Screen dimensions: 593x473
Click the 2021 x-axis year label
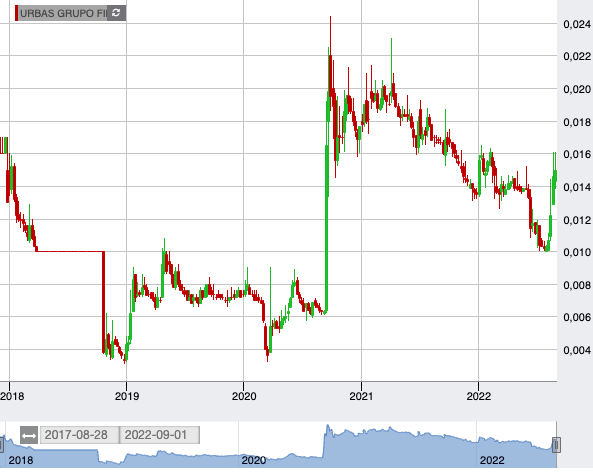361,396
